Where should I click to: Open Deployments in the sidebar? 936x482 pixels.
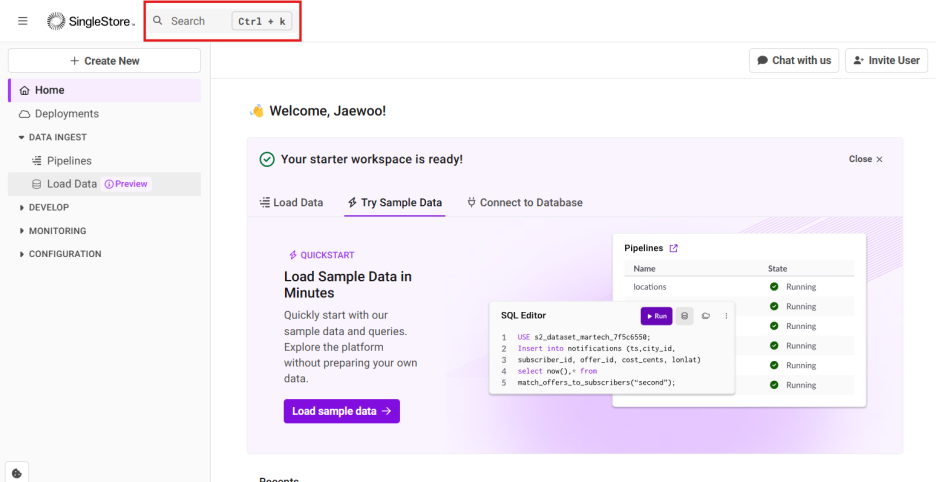pos(104,113)
